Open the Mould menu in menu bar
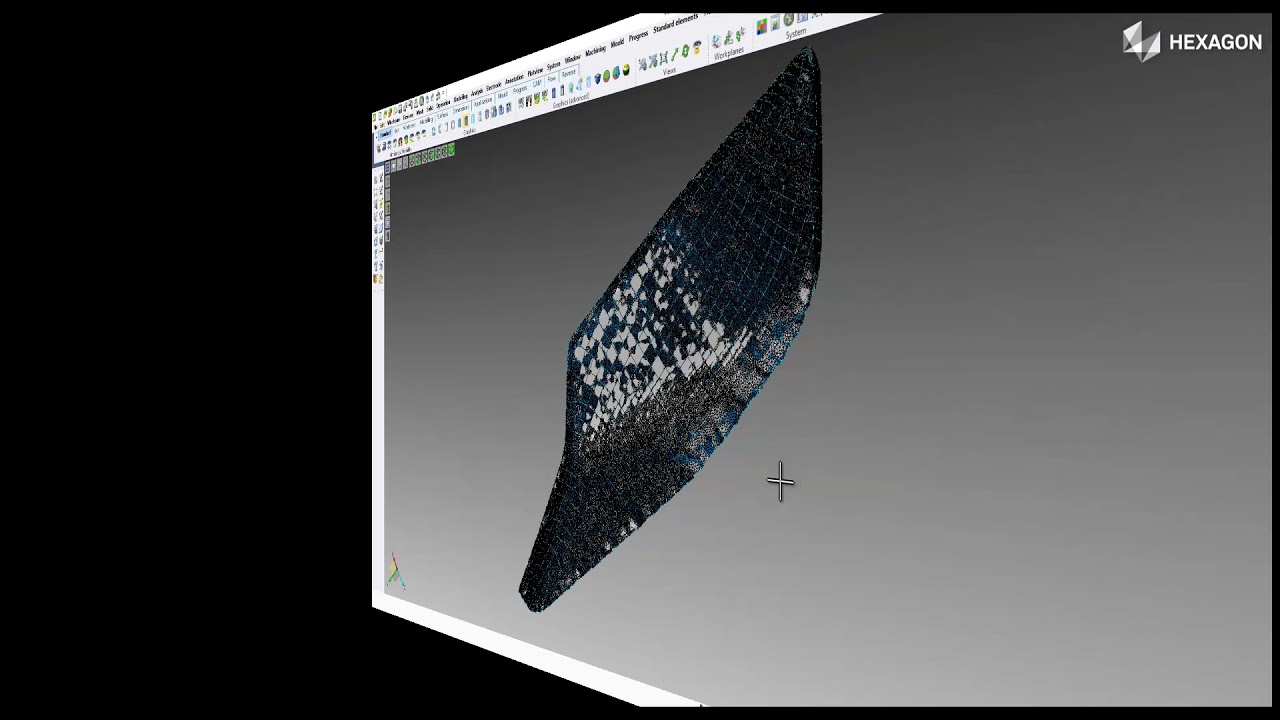The width and height of the screenshot is (1280, 720). 617,43
